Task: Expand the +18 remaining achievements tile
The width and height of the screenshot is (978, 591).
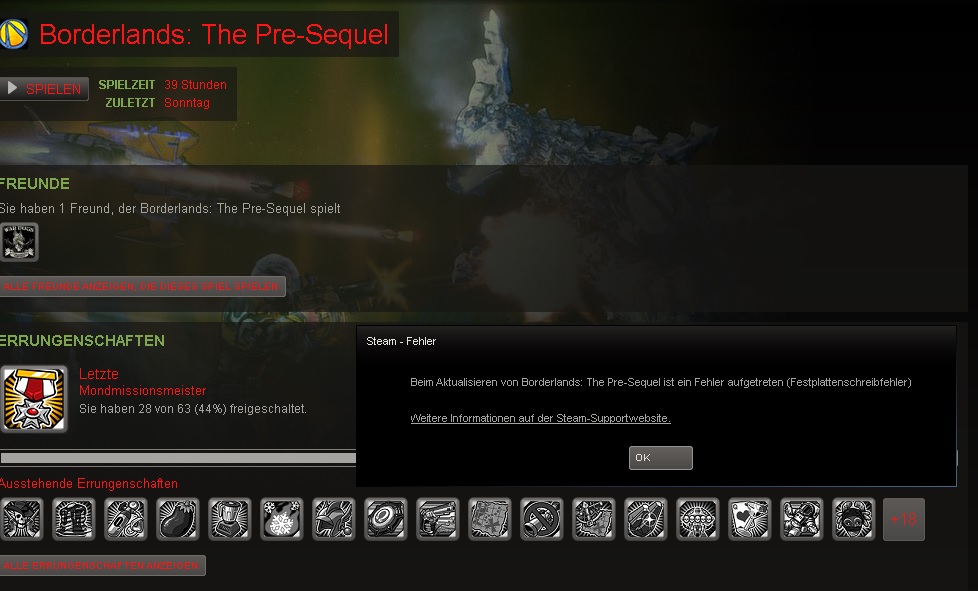Action: pos(904,519)
